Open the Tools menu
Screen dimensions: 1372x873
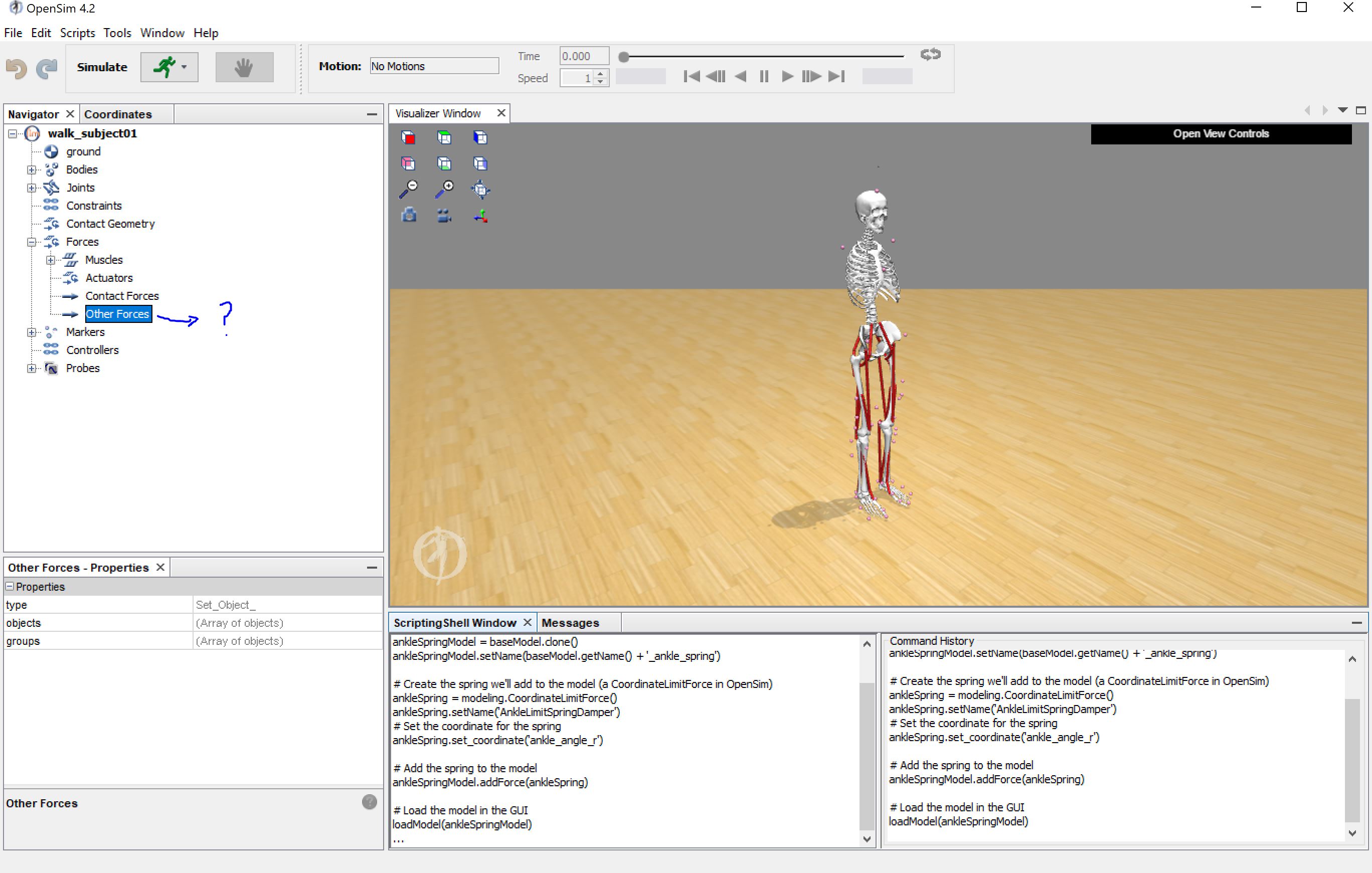(x=117, y=33)
